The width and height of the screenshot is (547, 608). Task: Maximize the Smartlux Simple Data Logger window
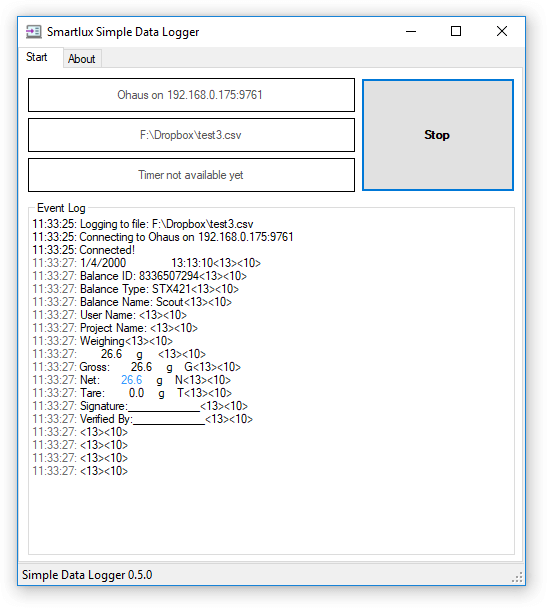coord(456,31)
